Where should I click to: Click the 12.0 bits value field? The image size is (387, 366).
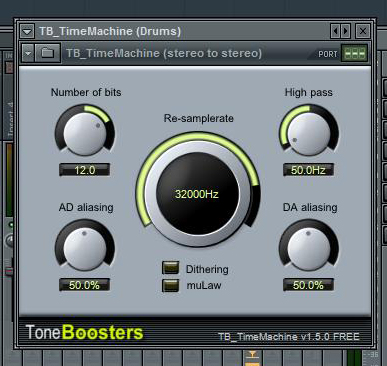pos(84,170)
